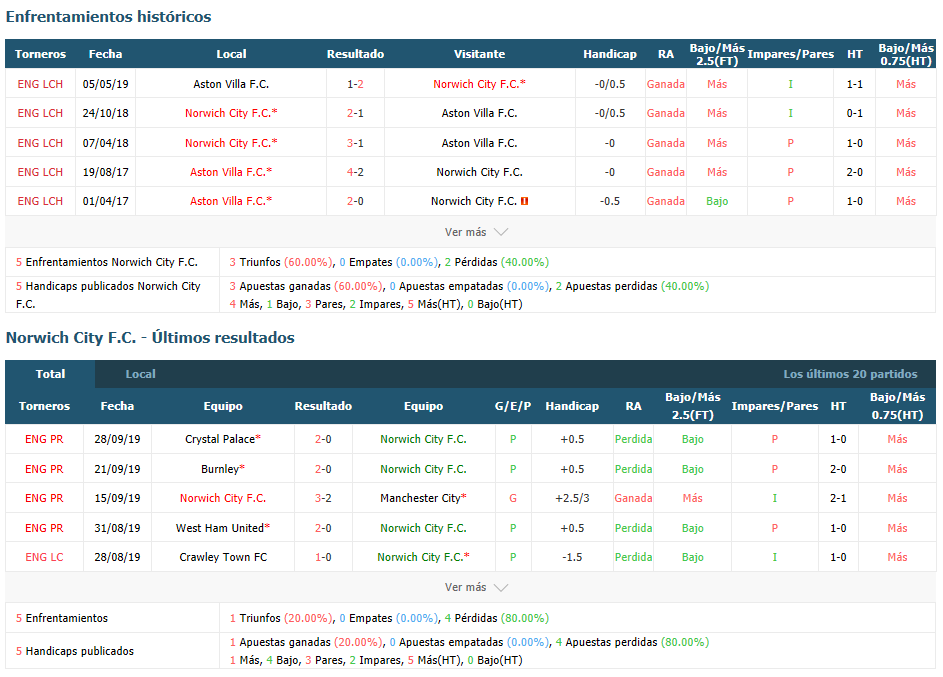Click the date 31/08/19 cell
Viewport: 943px width, 677px height.
click(117, 528)
